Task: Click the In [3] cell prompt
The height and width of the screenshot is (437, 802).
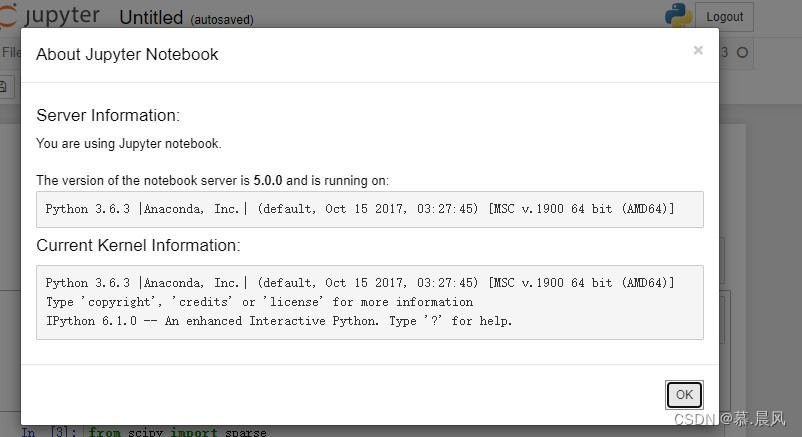Action: pyautogui.click(x=42, y=432)
